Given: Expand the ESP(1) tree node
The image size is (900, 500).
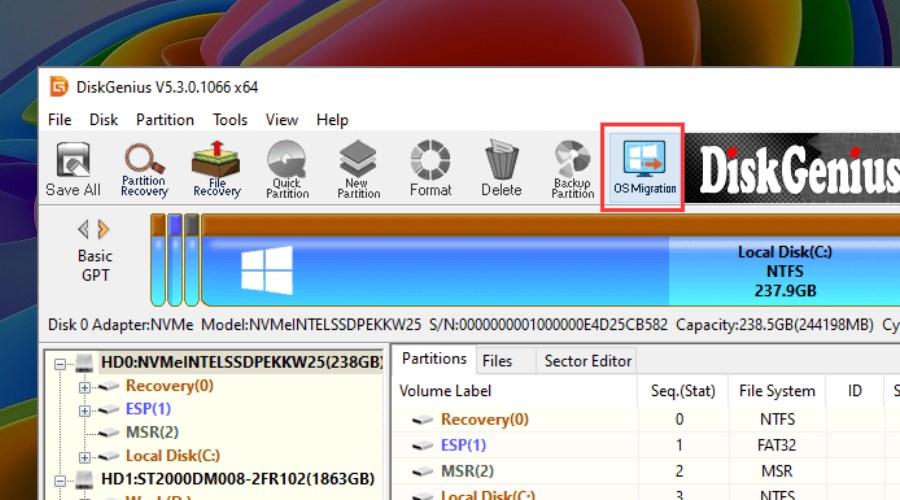Looking at the screenshot, I should tap(84, 411).
